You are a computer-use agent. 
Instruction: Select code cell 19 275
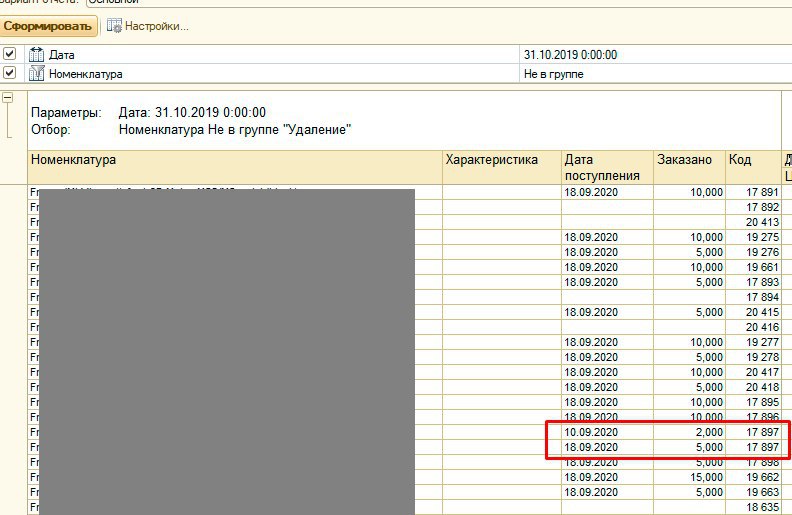point(753,237)
